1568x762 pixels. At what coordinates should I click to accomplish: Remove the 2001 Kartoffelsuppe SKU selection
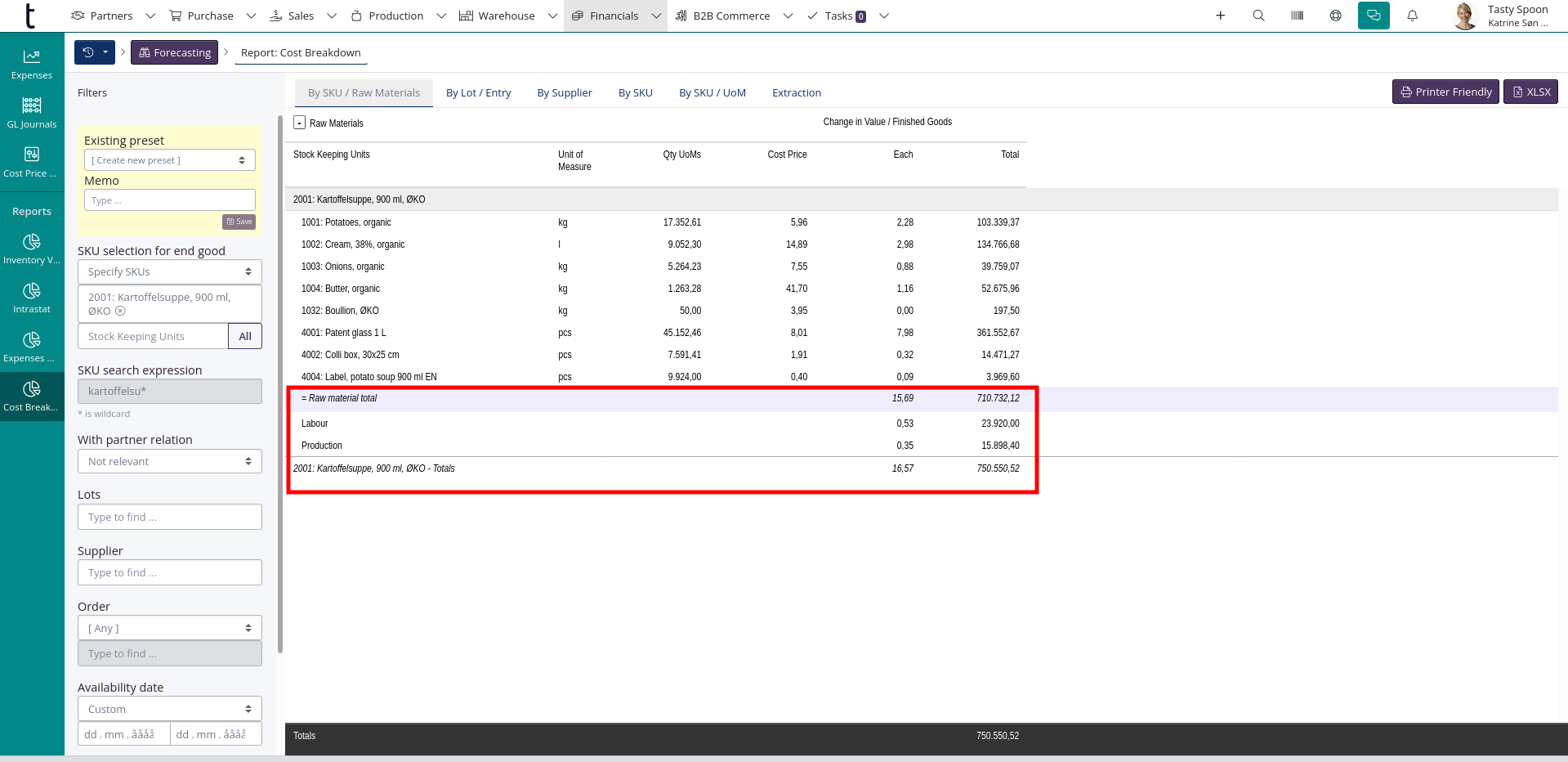pyautogui.click(x=120, y=312)
